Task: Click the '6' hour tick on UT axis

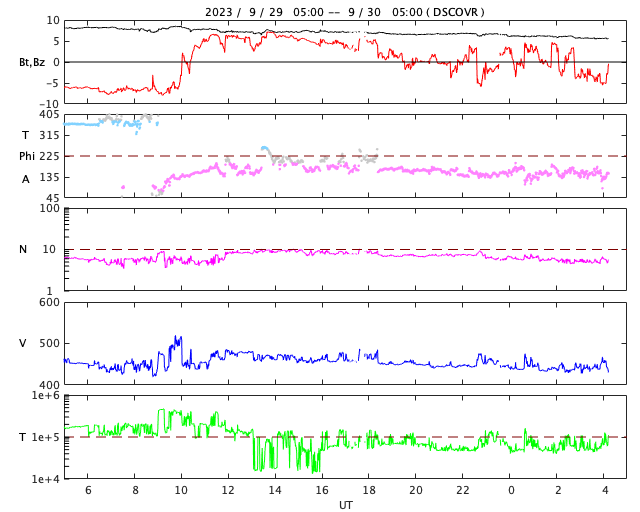Action: coord(88,490)
